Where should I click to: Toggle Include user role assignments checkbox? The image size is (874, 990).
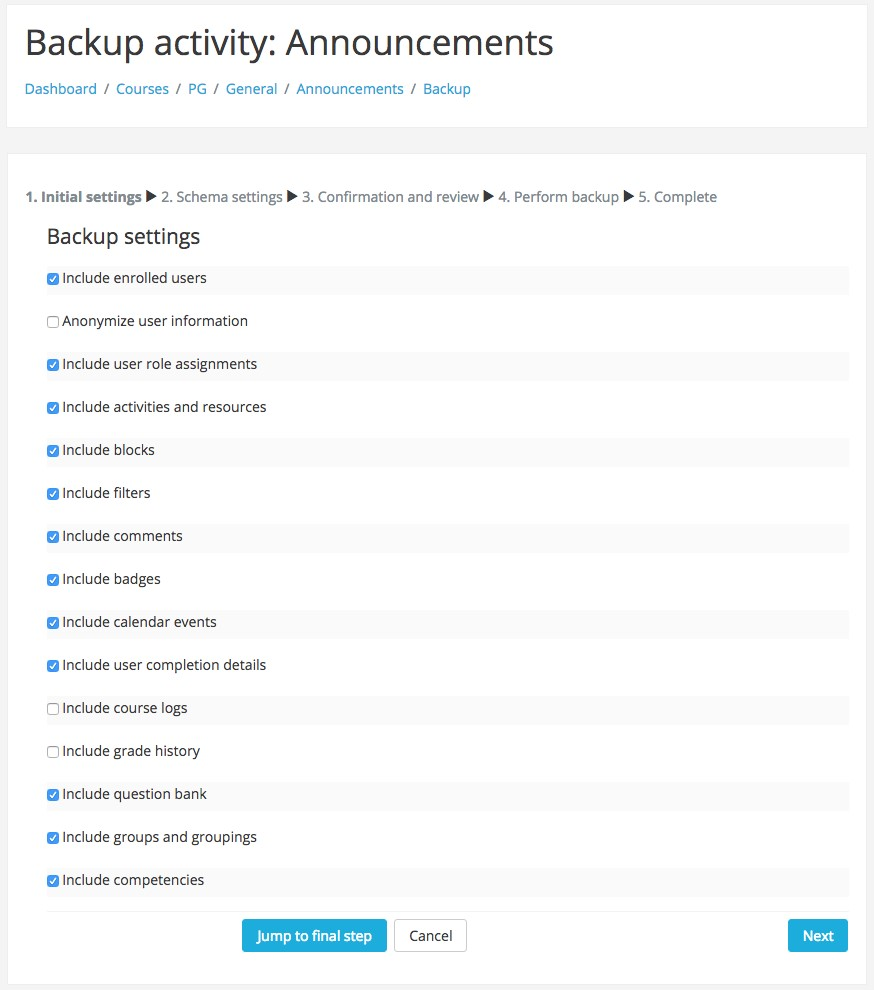pyautogui.click(x=53, y=365)
